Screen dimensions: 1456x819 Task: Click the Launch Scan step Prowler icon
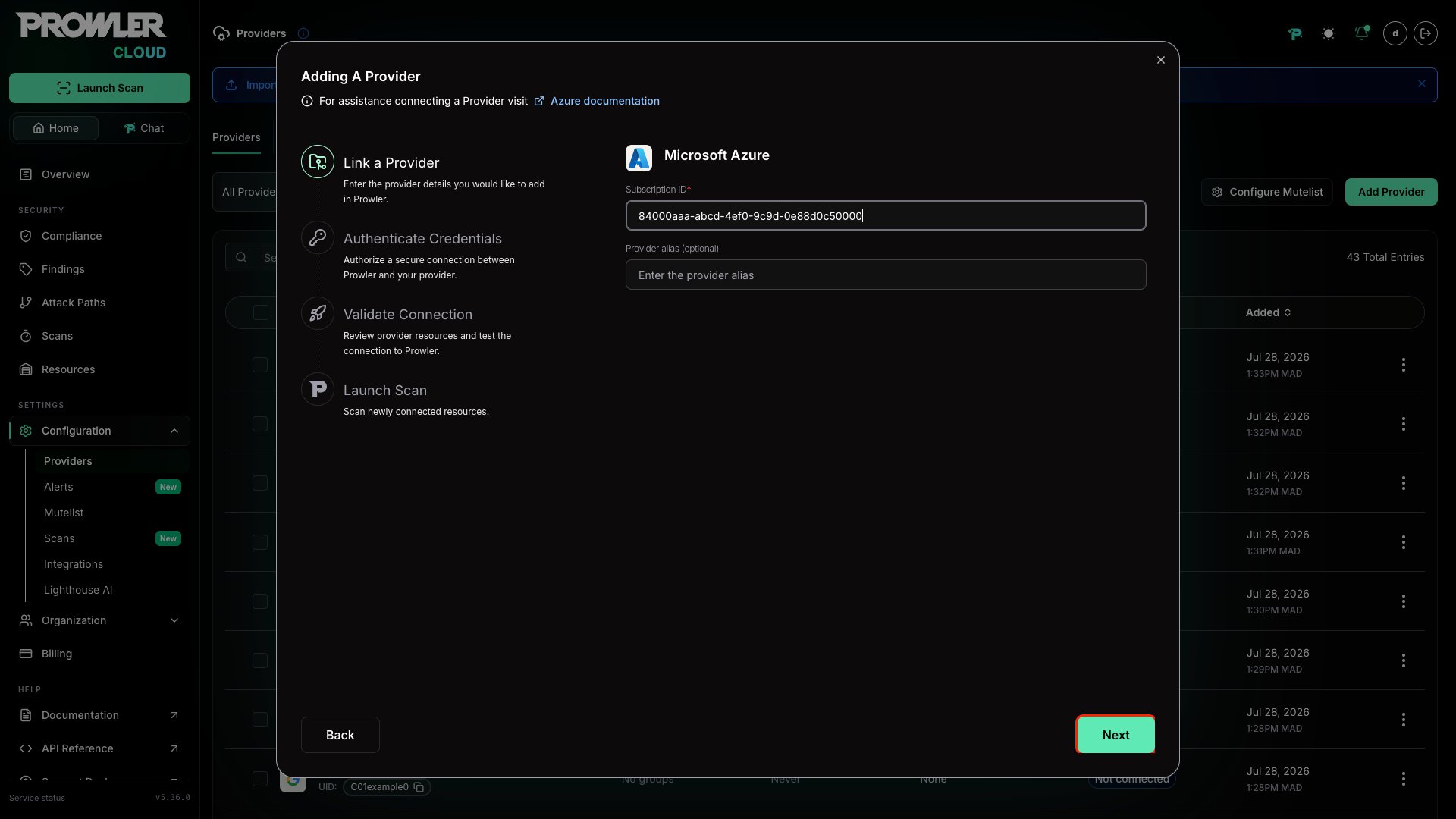318,389
